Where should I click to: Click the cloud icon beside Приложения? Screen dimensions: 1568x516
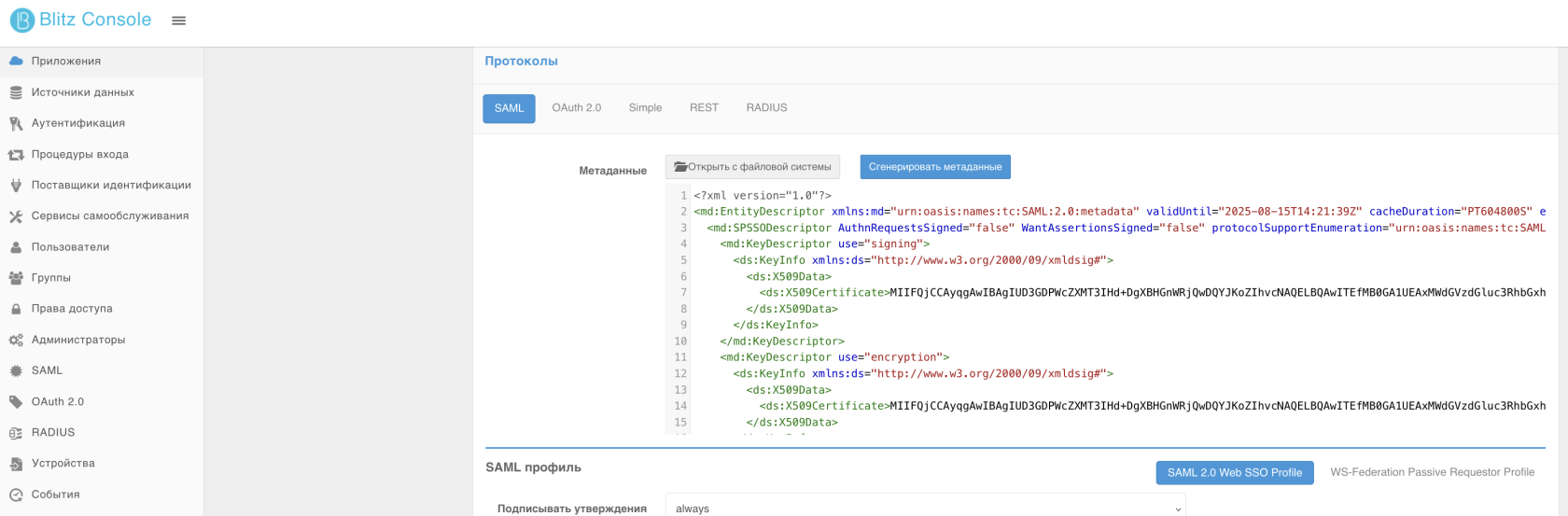16,61
